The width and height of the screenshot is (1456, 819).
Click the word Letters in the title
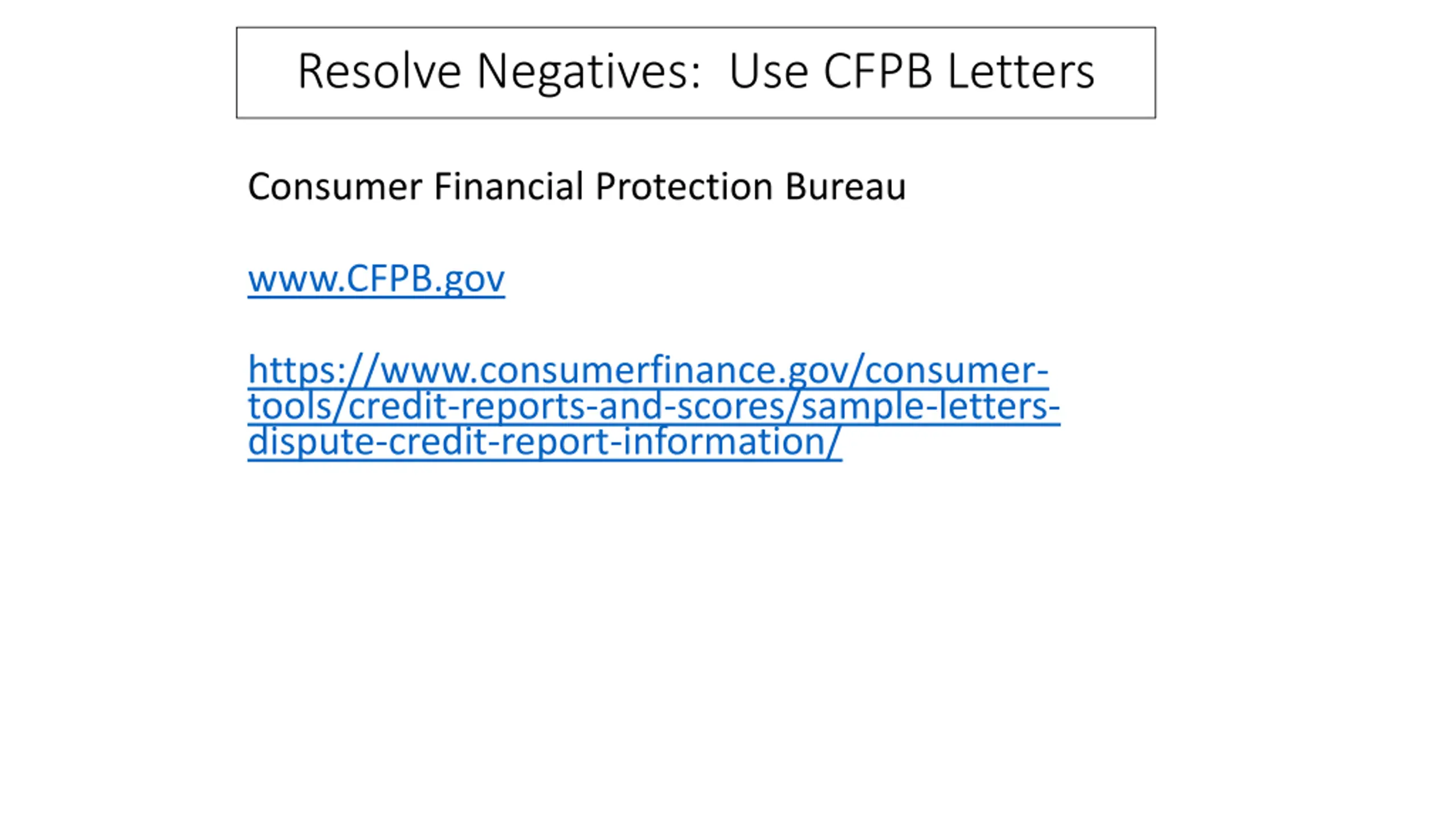tap(1021, 71)
